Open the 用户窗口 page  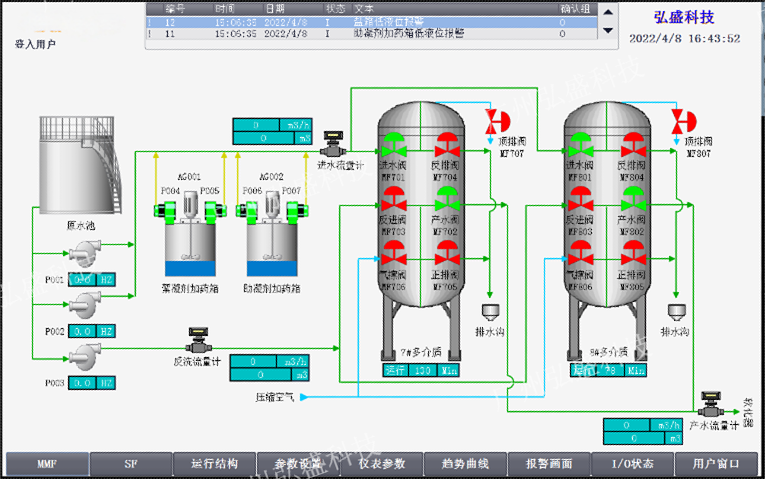[x=716, y=464]
